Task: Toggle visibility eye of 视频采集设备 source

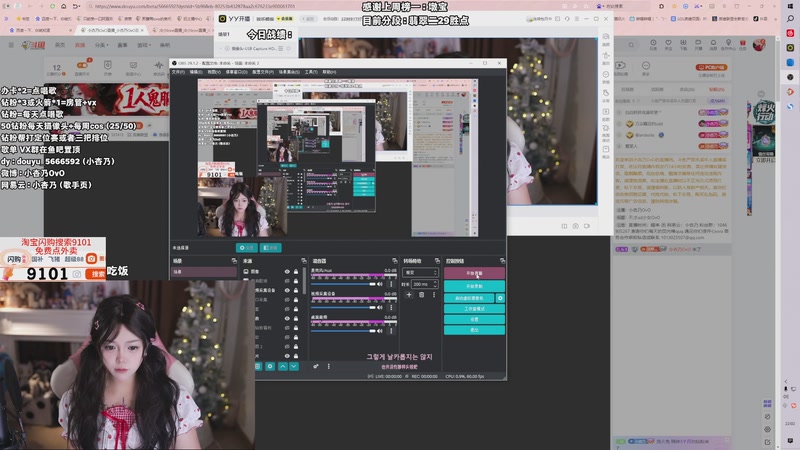Action: (x=287, y=290)
